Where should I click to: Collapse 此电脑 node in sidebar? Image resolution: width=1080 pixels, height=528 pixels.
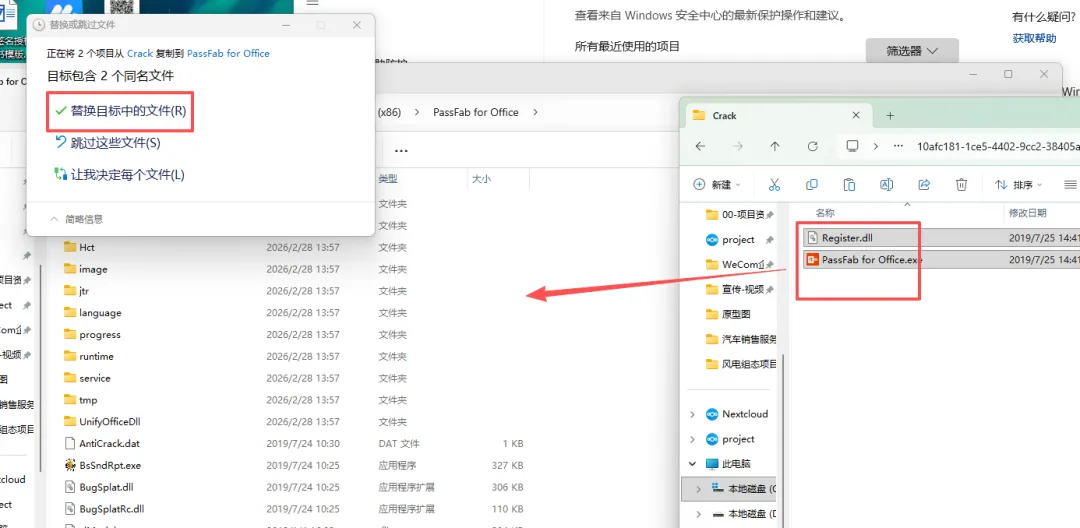[692, 464]
